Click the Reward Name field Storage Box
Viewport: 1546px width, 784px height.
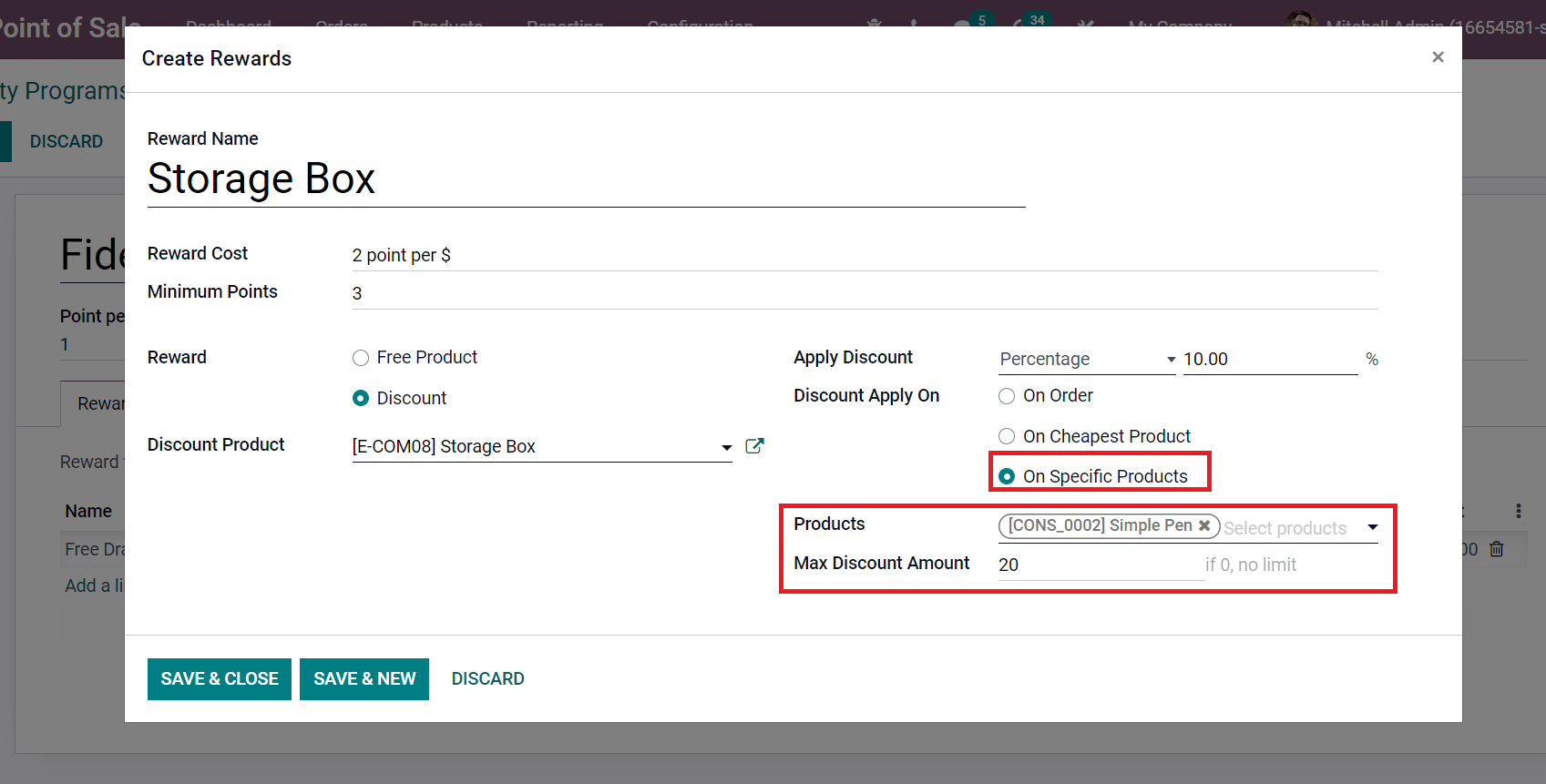(x=586, y=179)
